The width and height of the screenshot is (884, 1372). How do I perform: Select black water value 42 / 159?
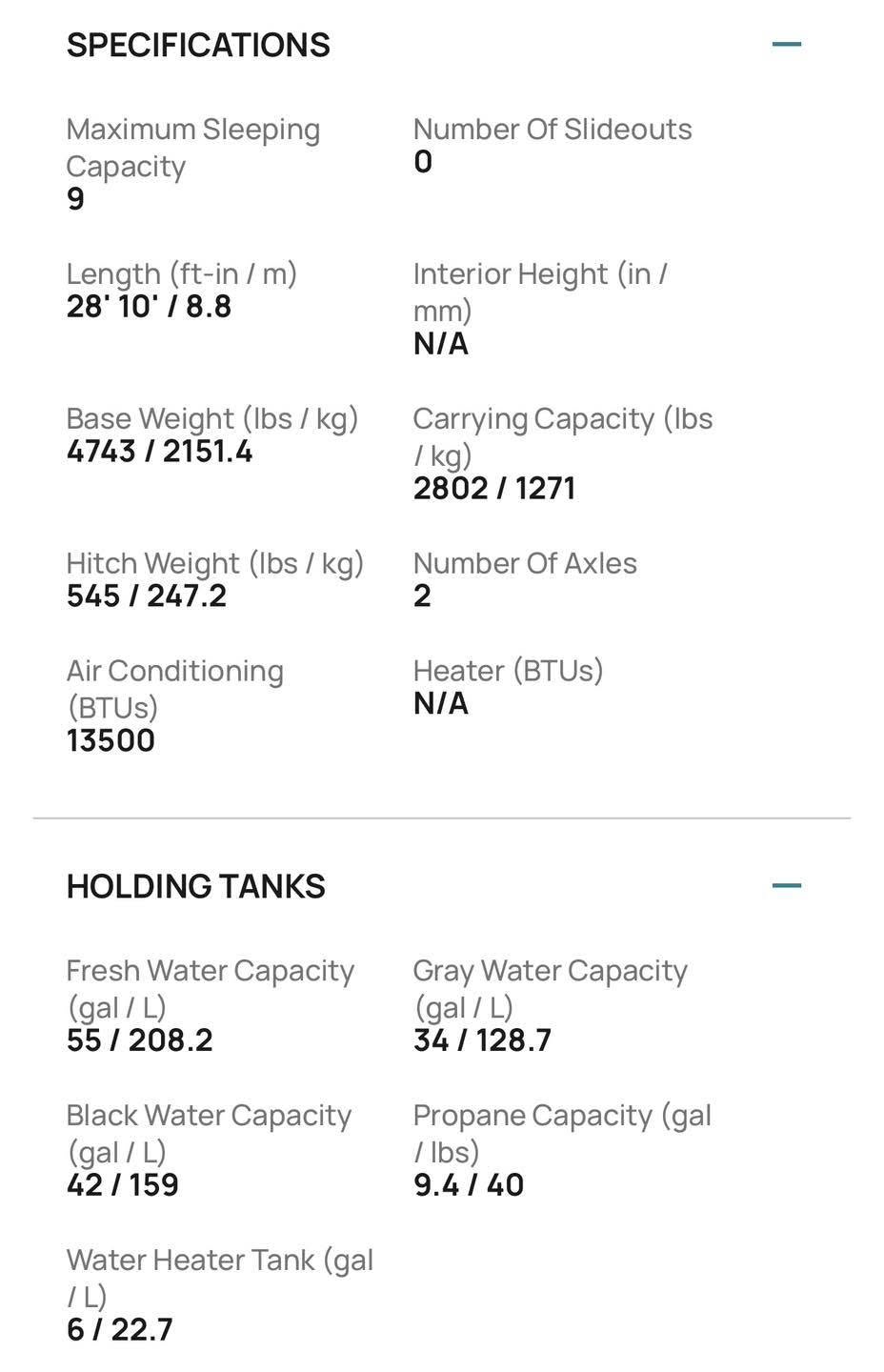pos(123,1184)
